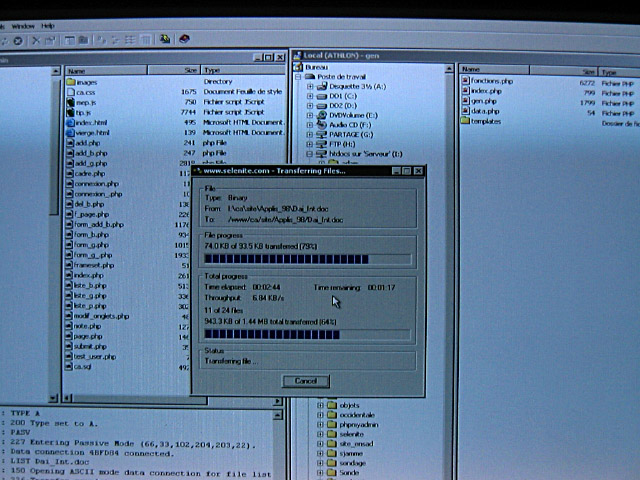Expand the site_ensad folder node

(320, 444)
